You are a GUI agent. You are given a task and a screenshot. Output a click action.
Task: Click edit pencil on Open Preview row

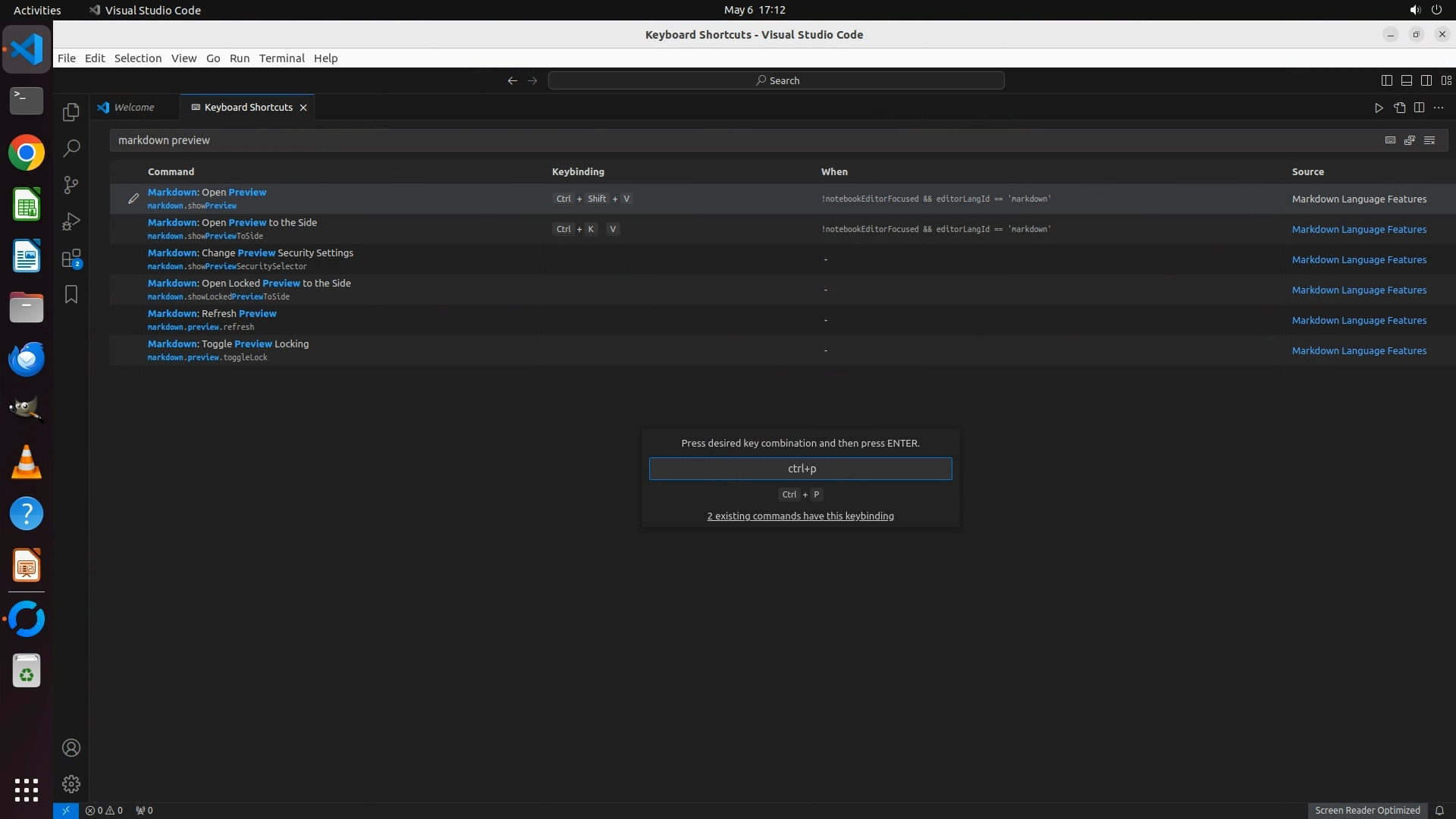click(x=133, y=199)
